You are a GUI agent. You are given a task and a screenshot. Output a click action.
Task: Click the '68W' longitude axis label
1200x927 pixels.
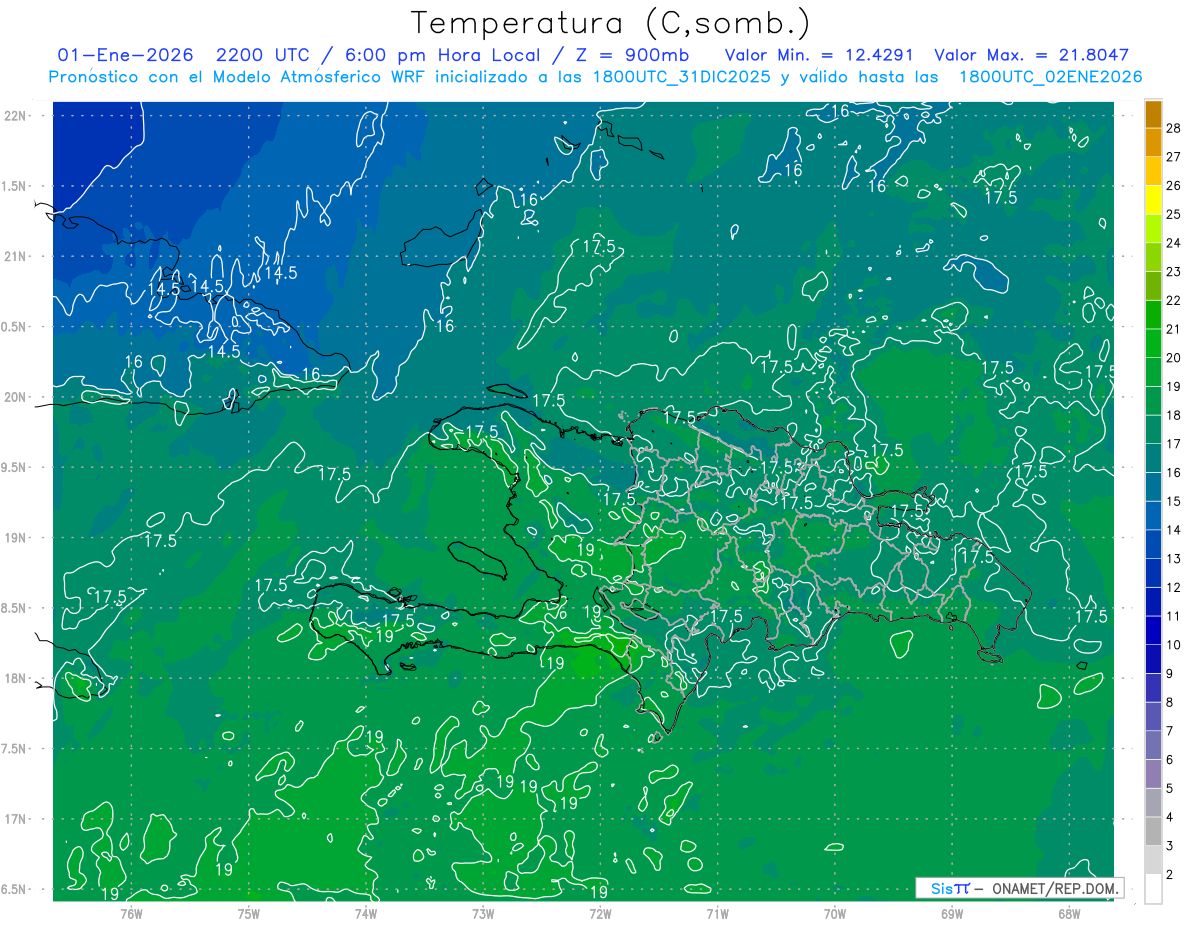coord(1069,913)
